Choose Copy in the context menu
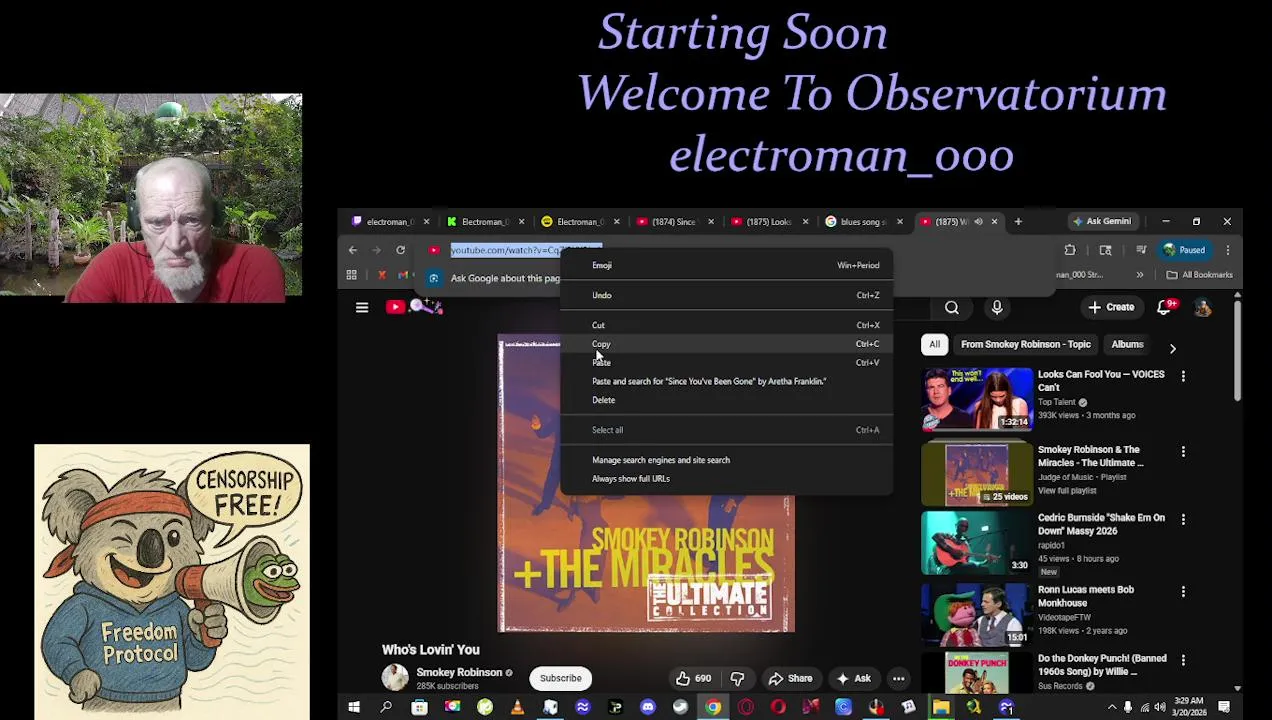The image size is (1272, 720). (x=726, y=344)
